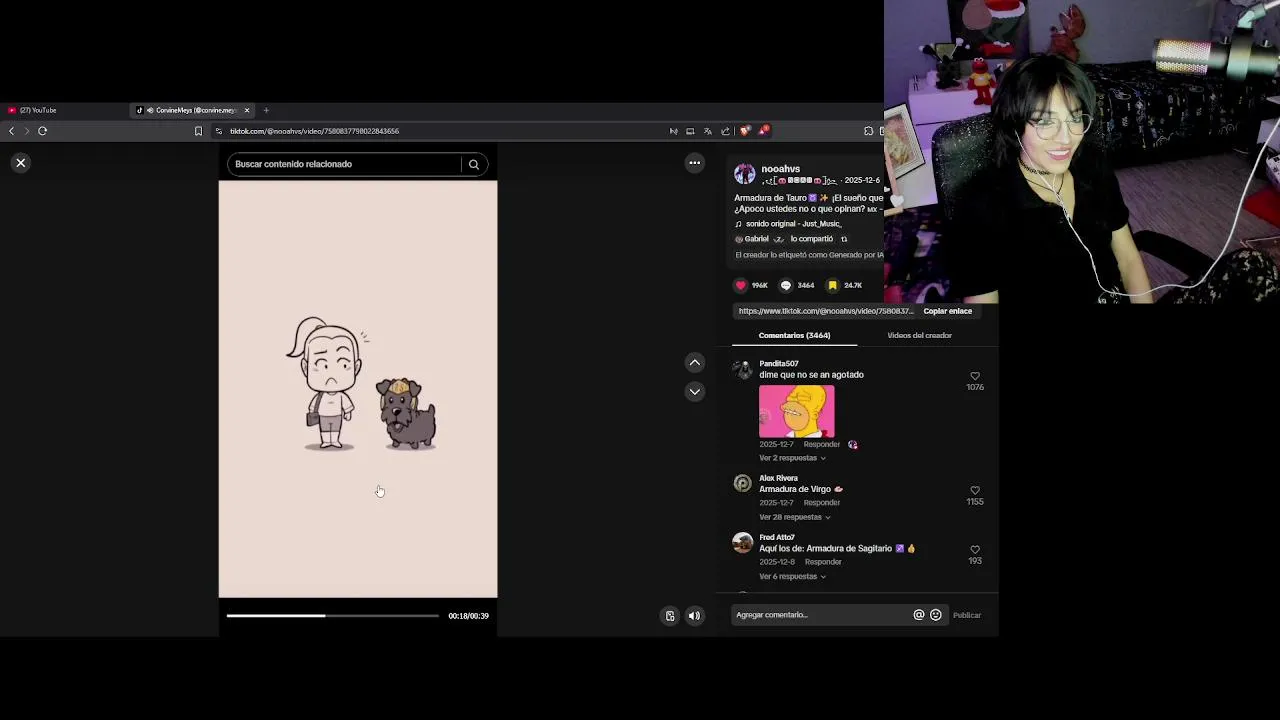Image resolution: width=1280 pixels, height=720 pixels.
Task: Expand Ver 2 respuestas replies
Action: (x=792, y=458)
